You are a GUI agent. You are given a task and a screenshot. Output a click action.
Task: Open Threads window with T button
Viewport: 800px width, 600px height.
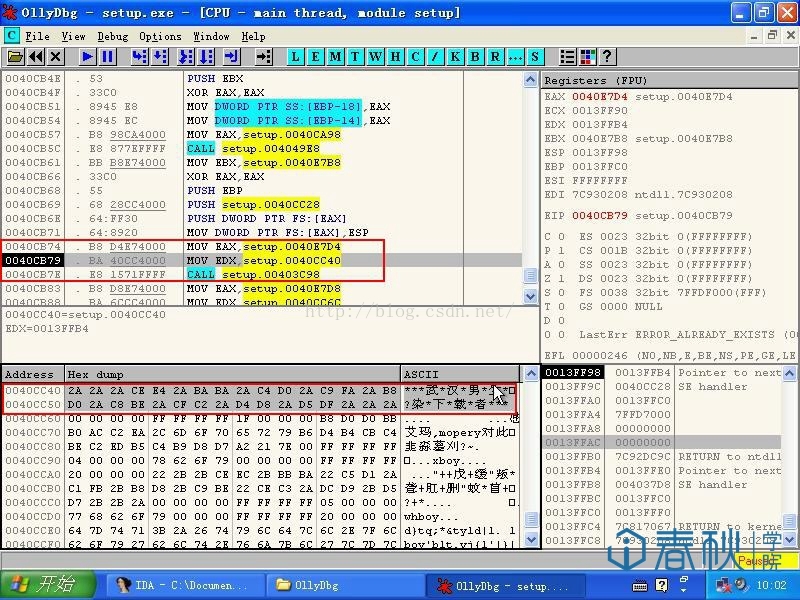pos(355,56)
